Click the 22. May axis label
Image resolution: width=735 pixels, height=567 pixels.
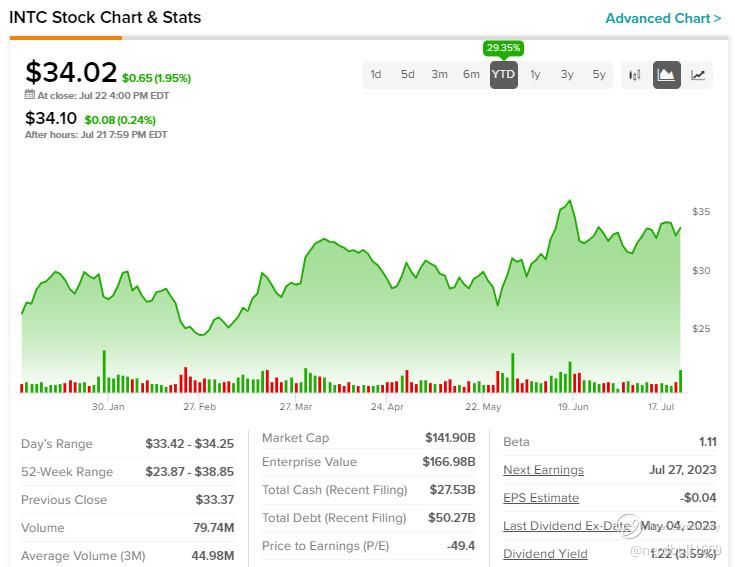[483, 407]
